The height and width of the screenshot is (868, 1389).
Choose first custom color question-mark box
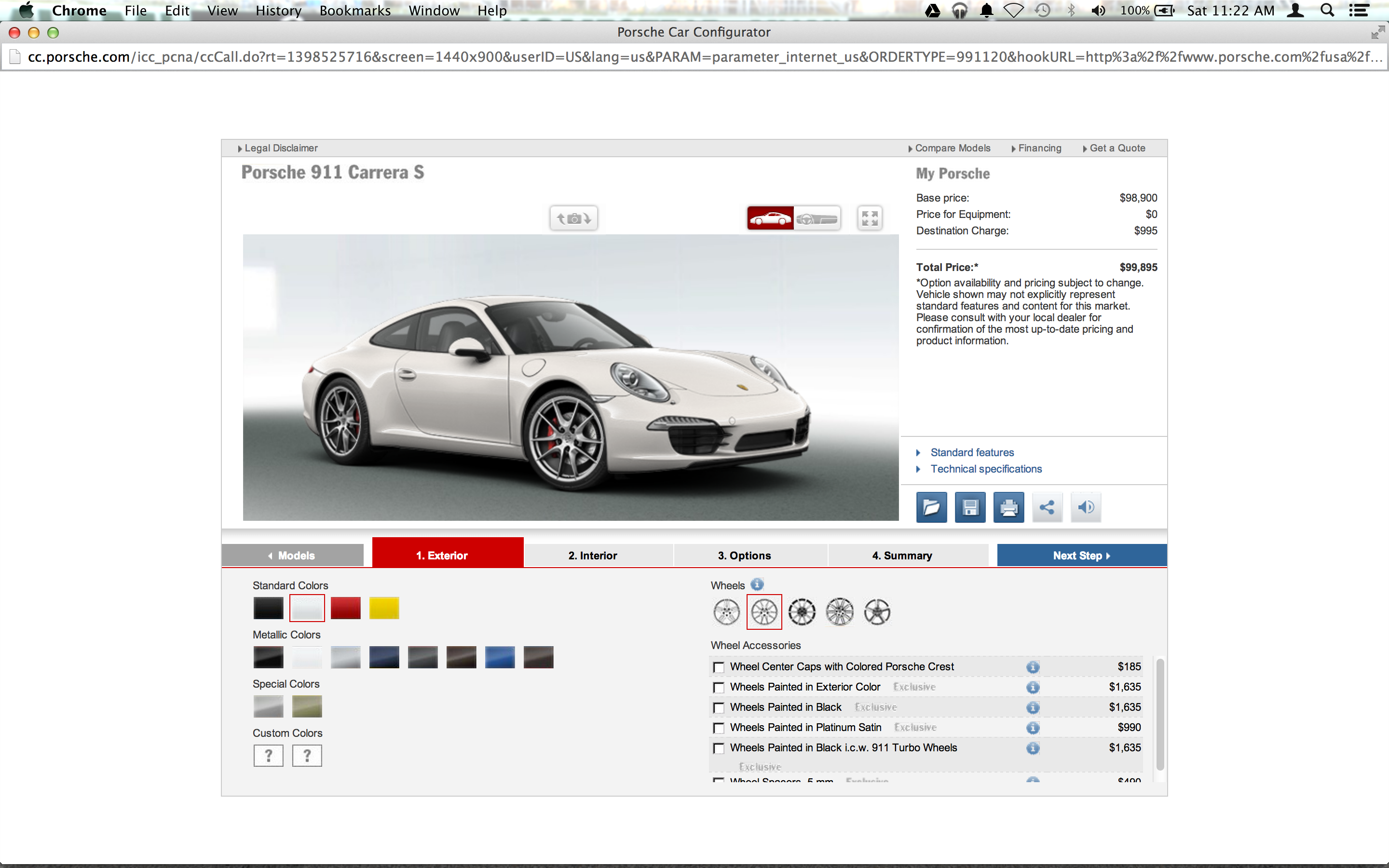point(268,756)
